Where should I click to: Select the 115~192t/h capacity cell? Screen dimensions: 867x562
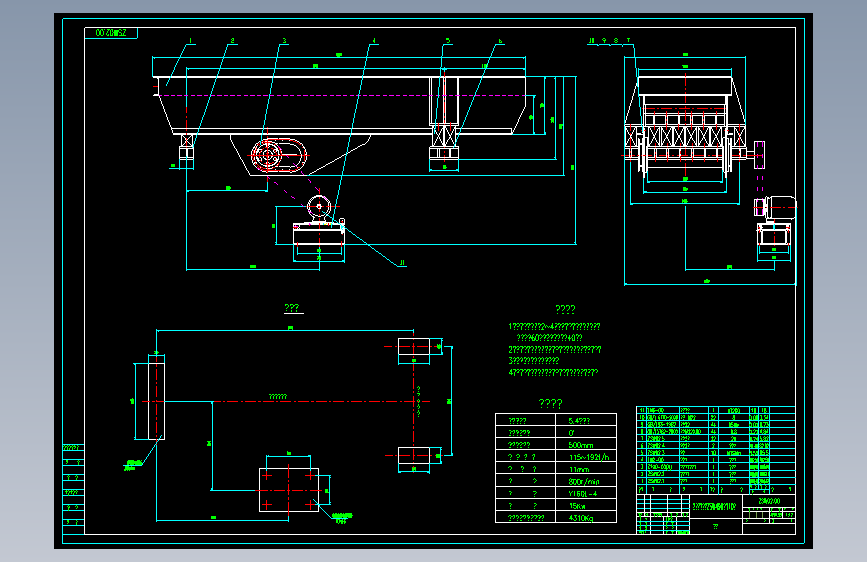coord(586,457)
